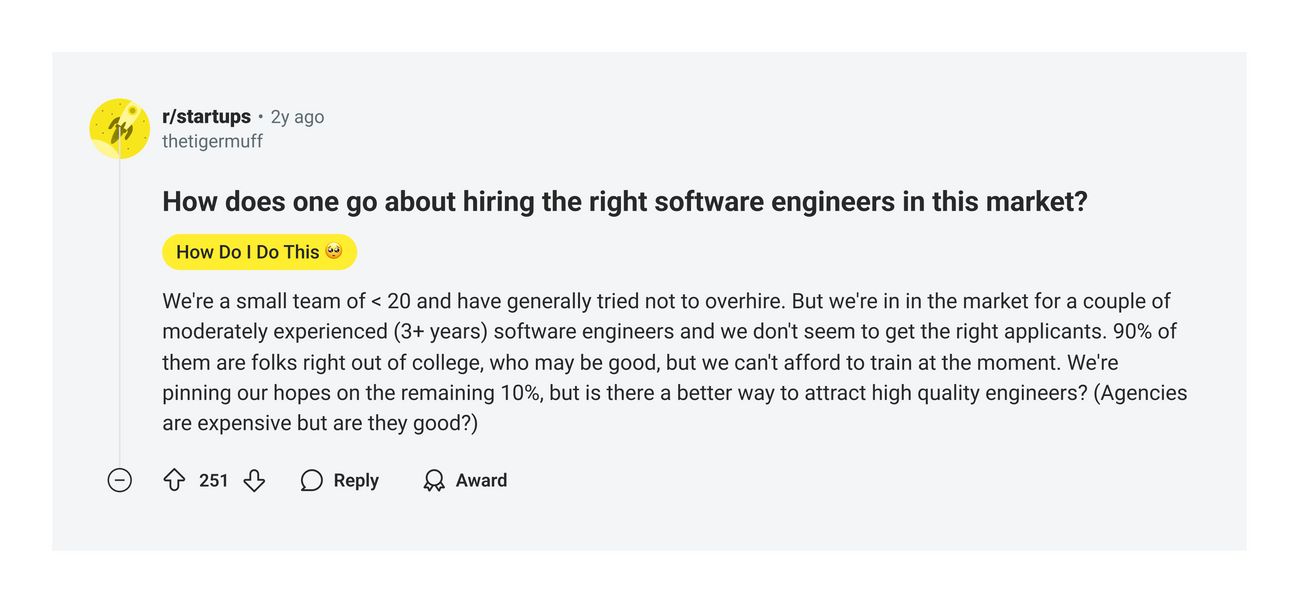
Task: Open the r/startups rocket avatar
Action: [119, 128]
